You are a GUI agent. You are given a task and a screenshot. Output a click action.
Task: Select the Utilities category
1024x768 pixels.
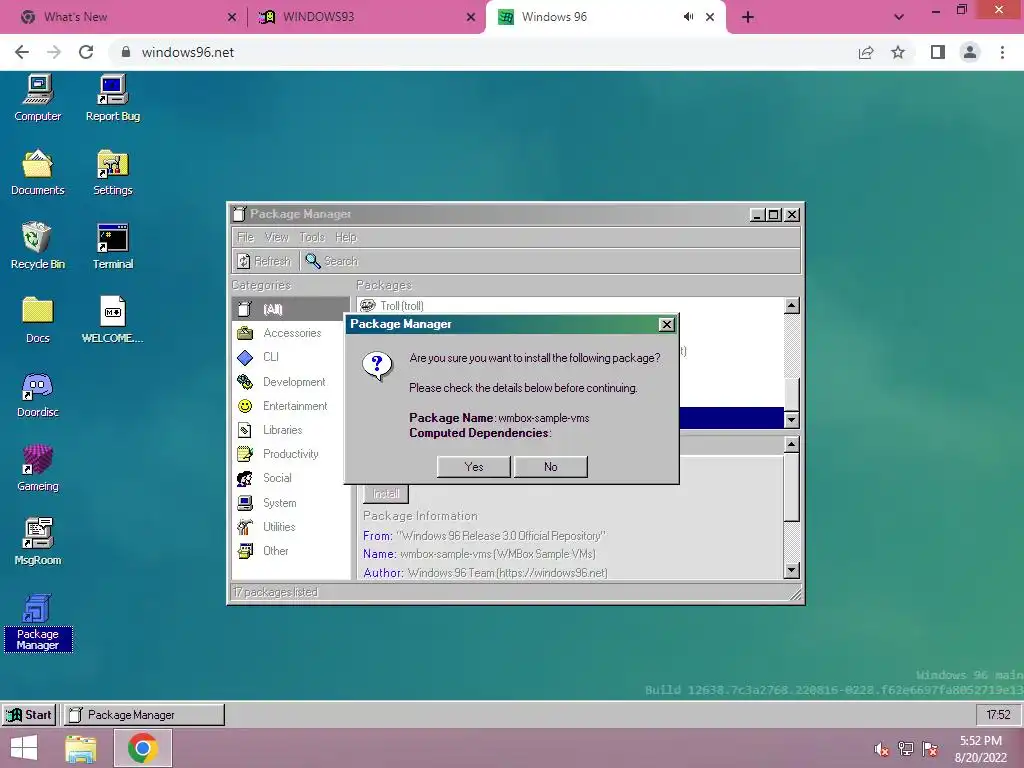tap(291, 527)
